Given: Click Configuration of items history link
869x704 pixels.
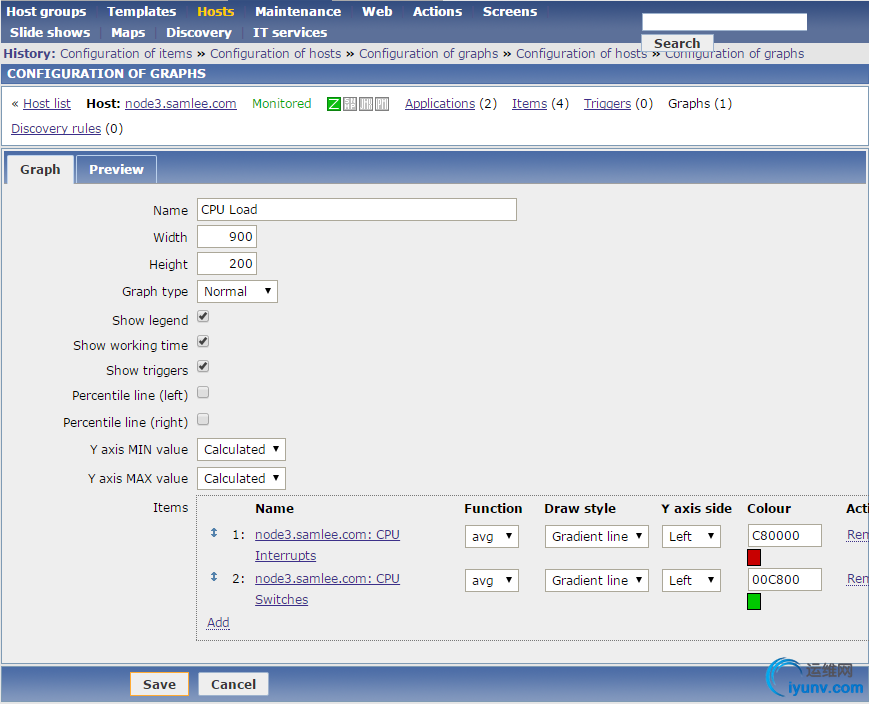Looking at the screenshot, I should pyautogui.click(x=126, y=54).
